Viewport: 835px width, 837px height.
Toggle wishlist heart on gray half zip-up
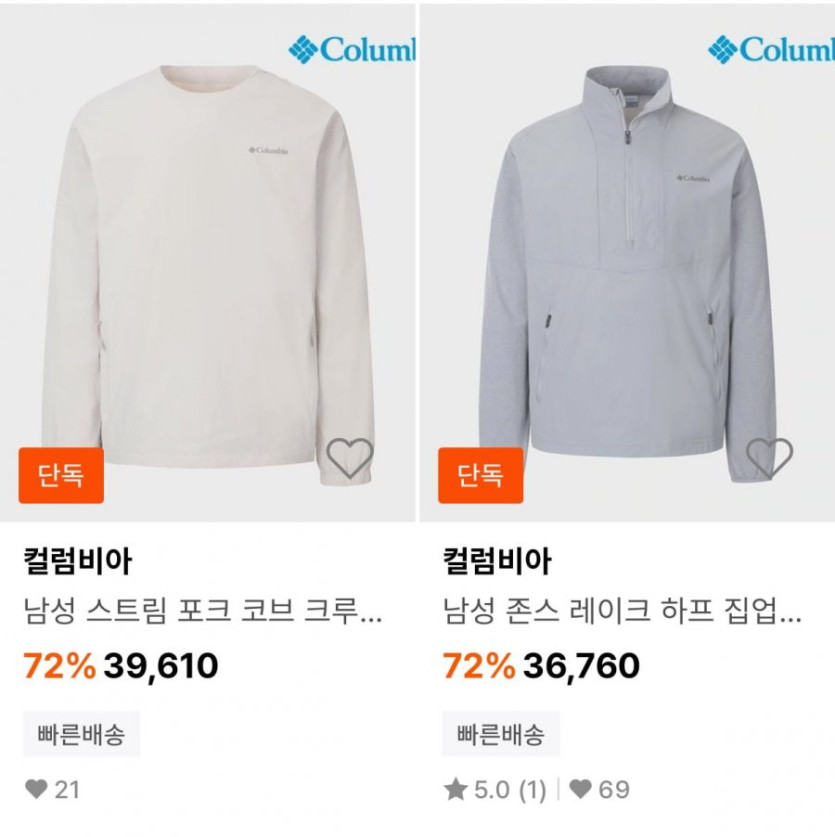pos(769,458)
